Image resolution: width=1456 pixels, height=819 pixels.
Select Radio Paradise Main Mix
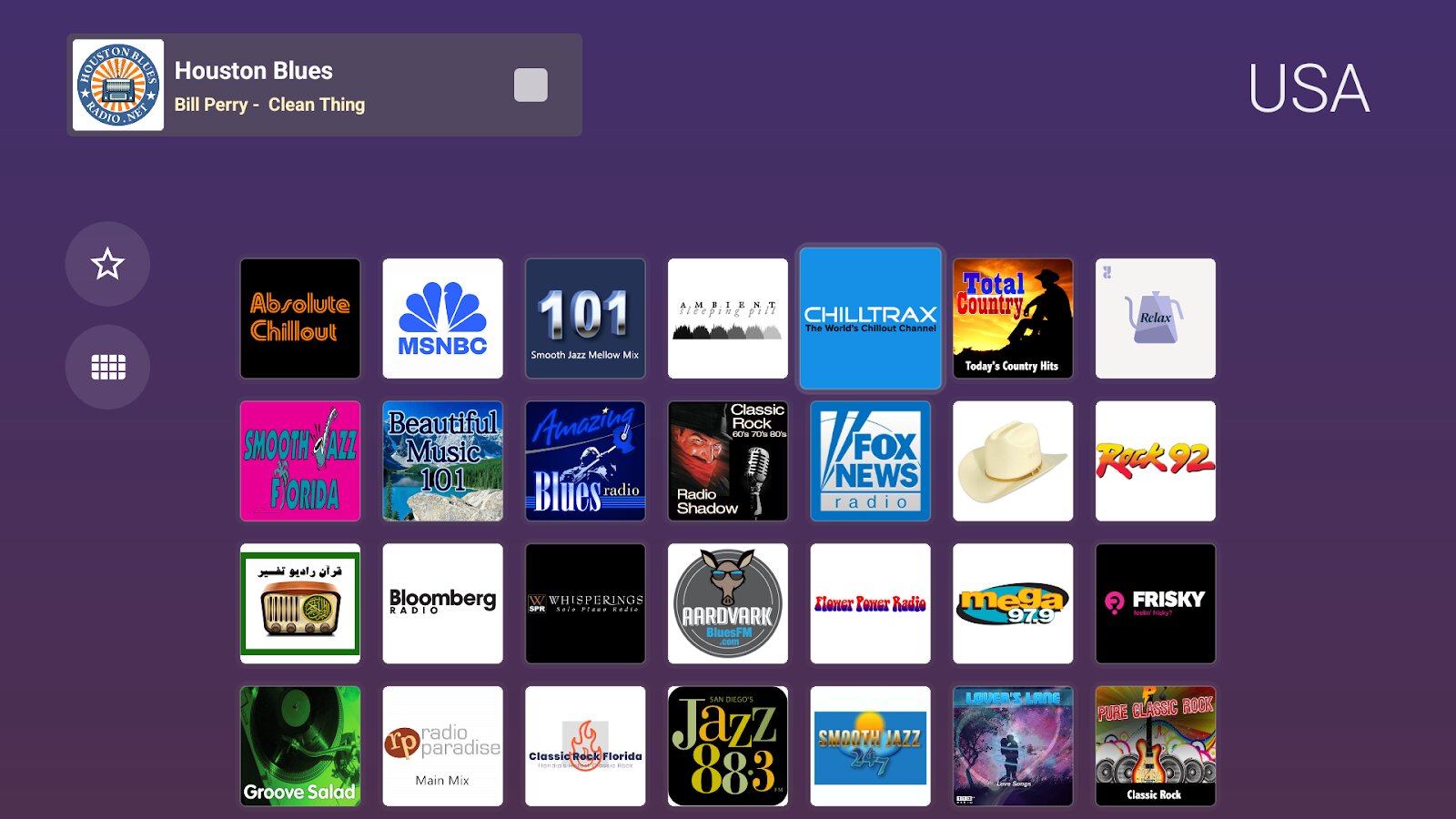pyautogui.click(x=442, y=746)
